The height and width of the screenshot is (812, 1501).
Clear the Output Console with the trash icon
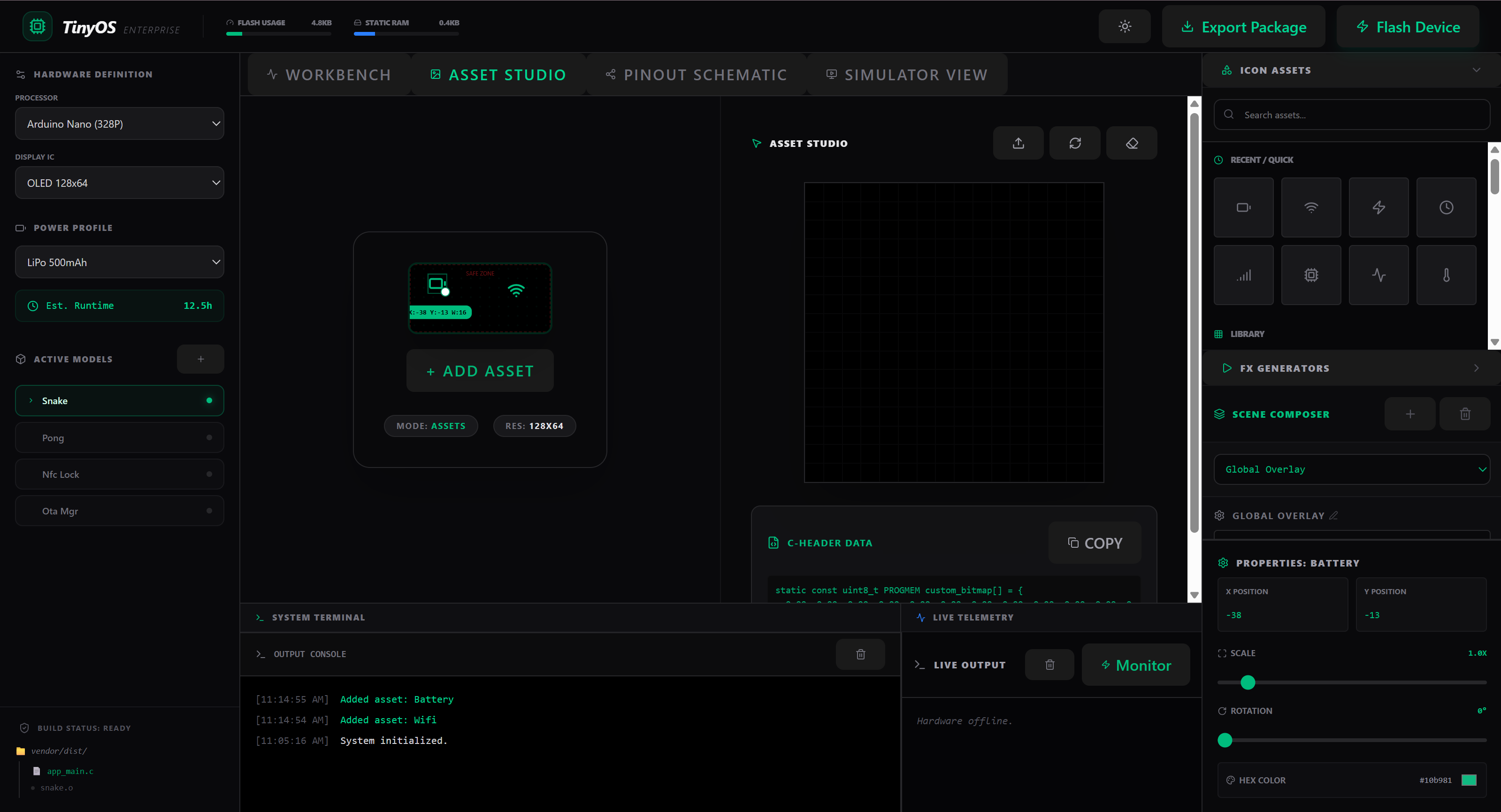pos(861,653)
